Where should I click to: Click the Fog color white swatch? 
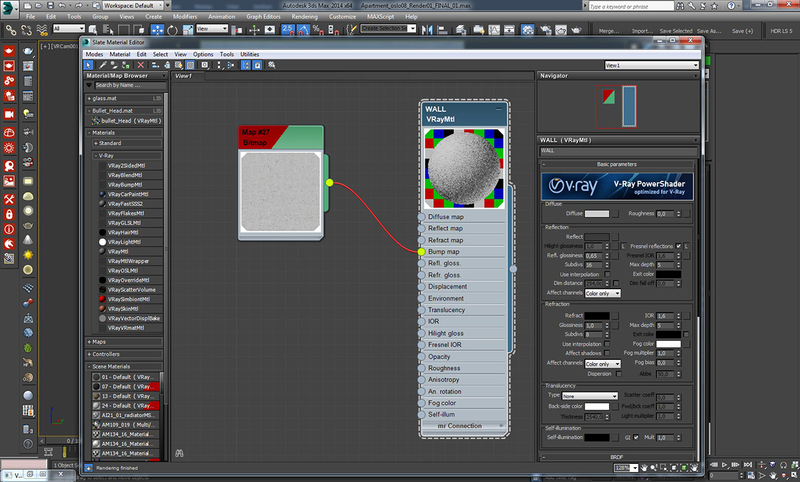tap(668, 344)
